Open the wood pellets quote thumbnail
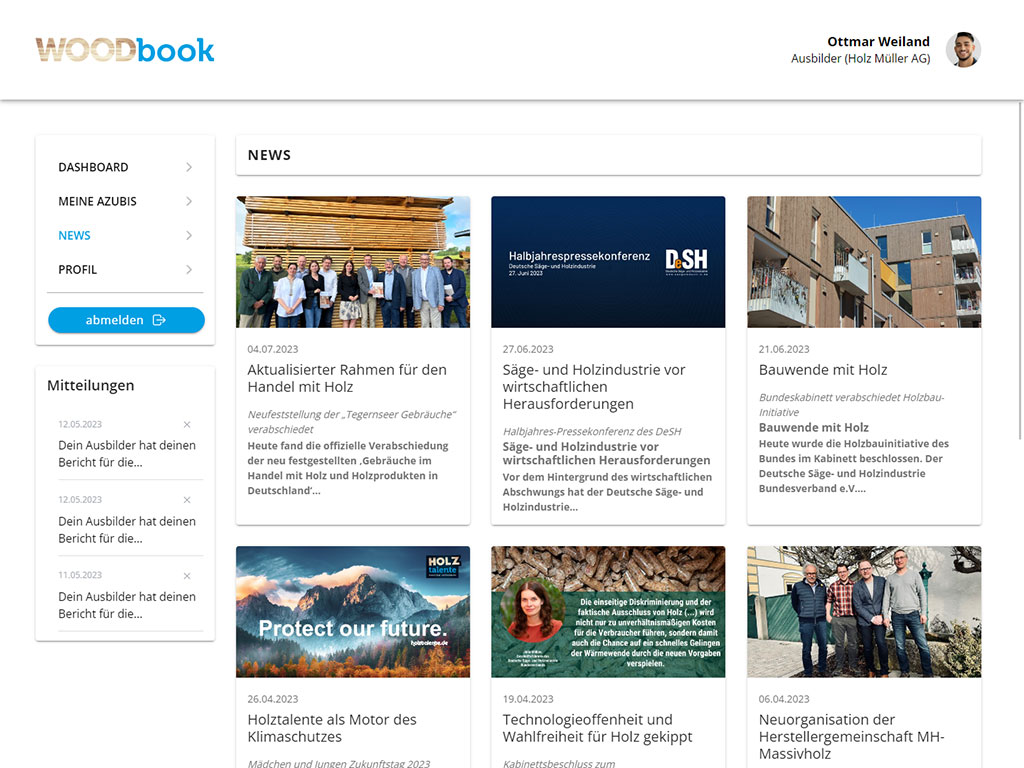1024x768 pixels. (608, 612)
